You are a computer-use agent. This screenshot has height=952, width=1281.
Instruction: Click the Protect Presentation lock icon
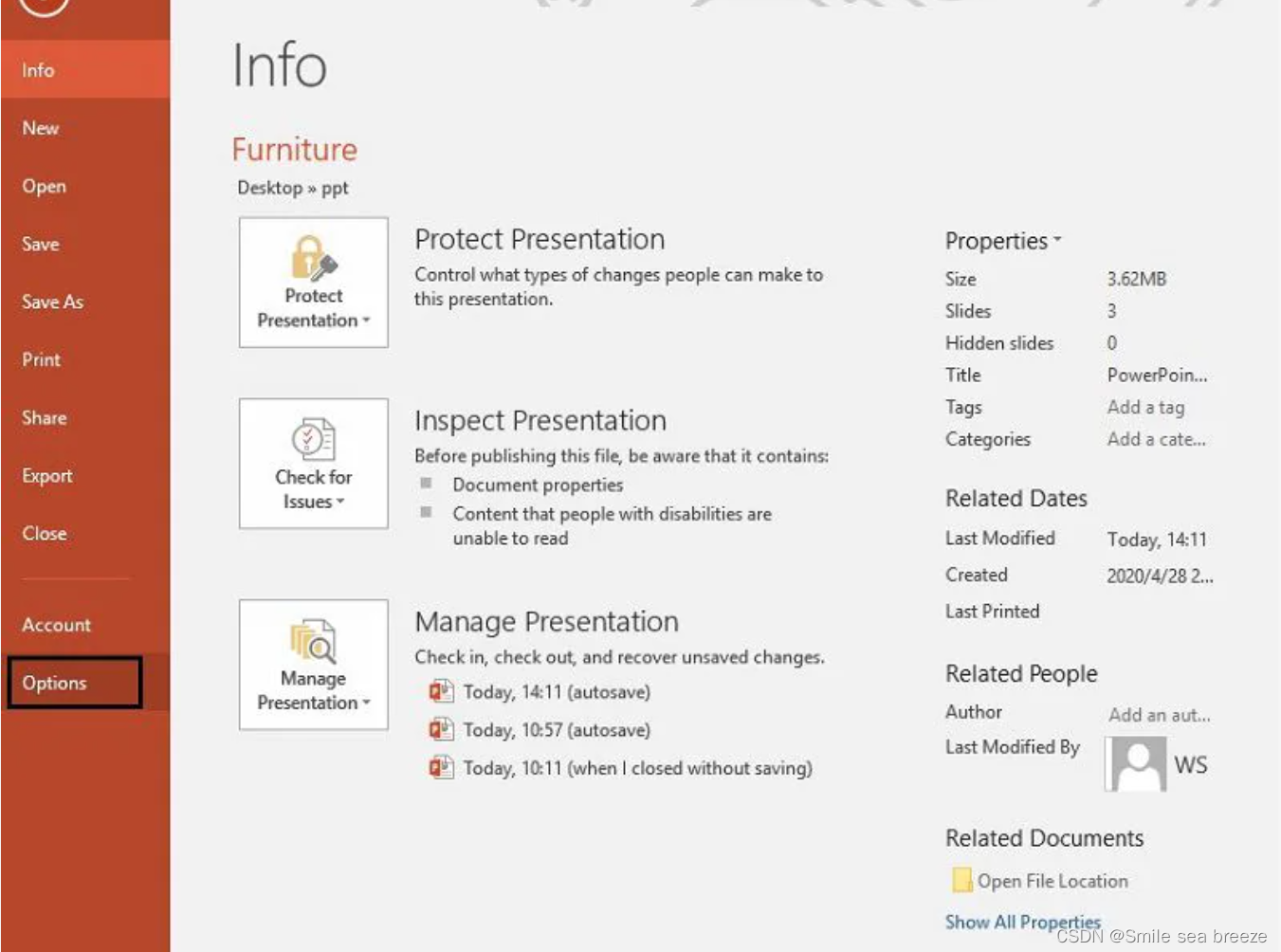(314, 258)
